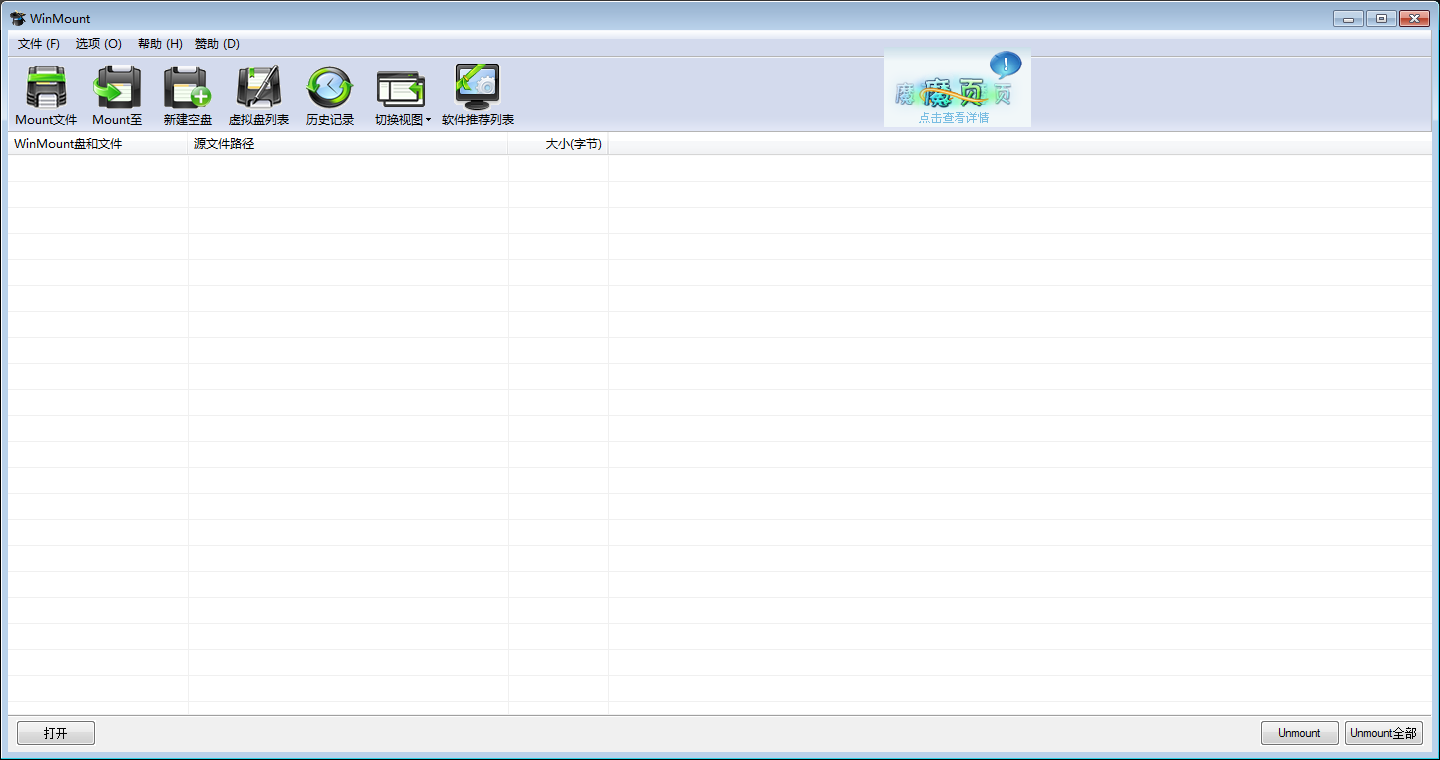Sort by 源文件路径 column header
This screenshot has width=1440, height=760.
click(x=348, y=144)
